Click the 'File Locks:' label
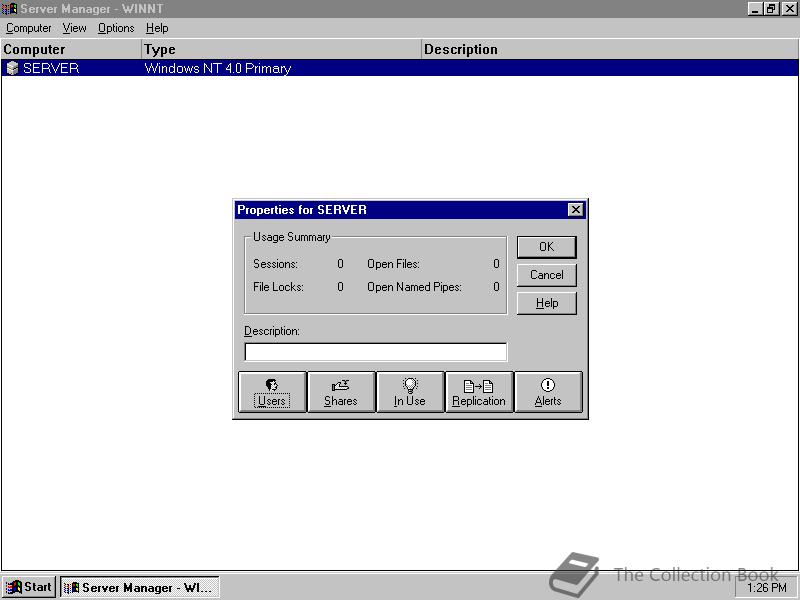 (x=278, y=287)
